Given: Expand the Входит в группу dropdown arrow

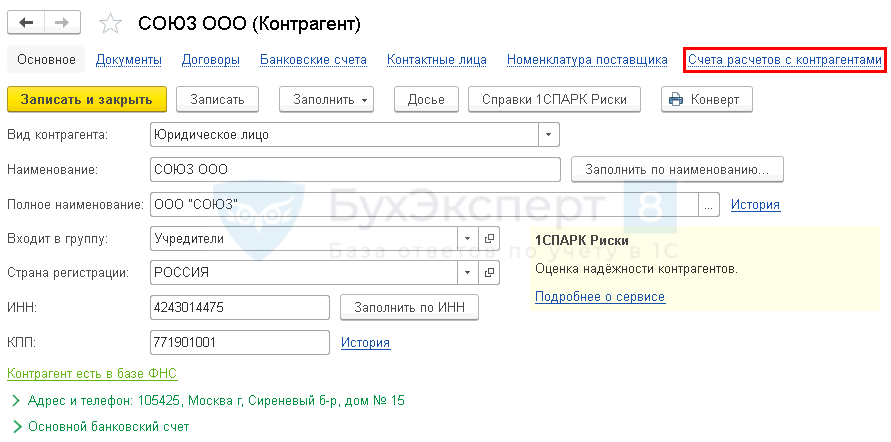Looking at the screenshot, I should point(468,239).
